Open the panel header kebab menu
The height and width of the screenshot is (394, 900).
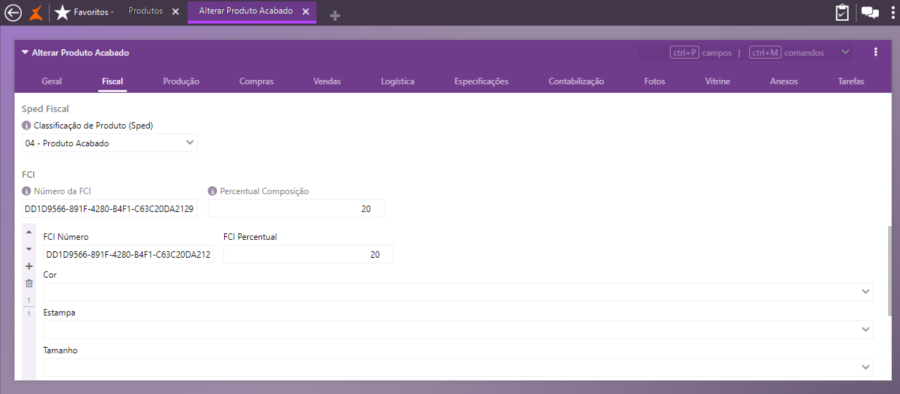point(875,52)
